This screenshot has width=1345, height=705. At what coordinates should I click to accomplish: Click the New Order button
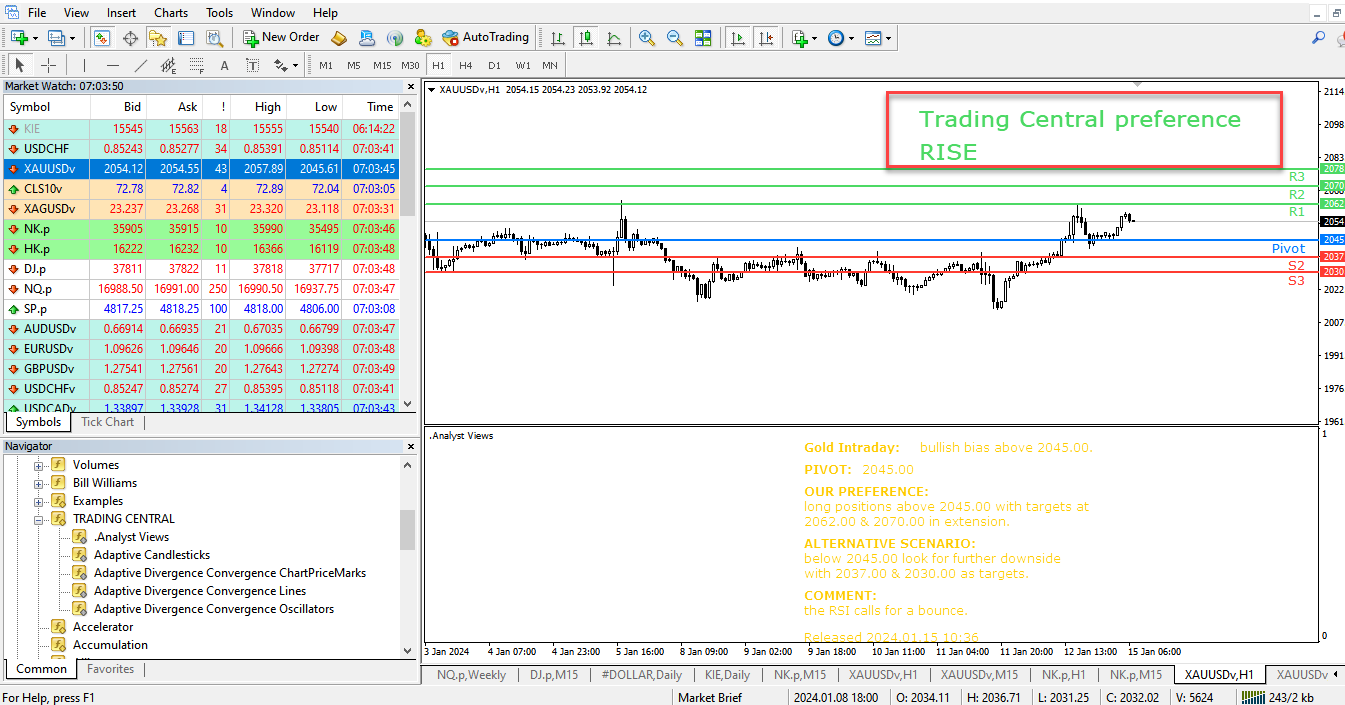coord(281,38)
